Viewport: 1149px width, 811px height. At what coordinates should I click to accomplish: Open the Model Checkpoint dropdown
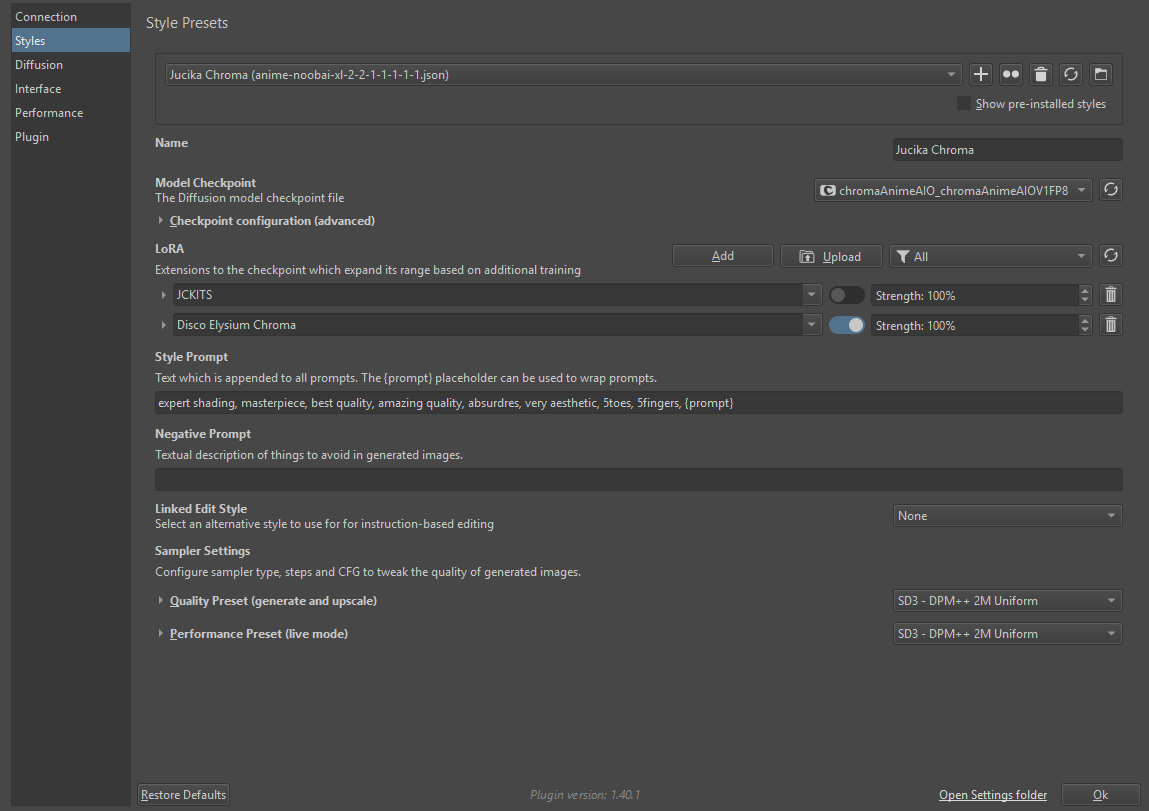click(x=954, y=190)
